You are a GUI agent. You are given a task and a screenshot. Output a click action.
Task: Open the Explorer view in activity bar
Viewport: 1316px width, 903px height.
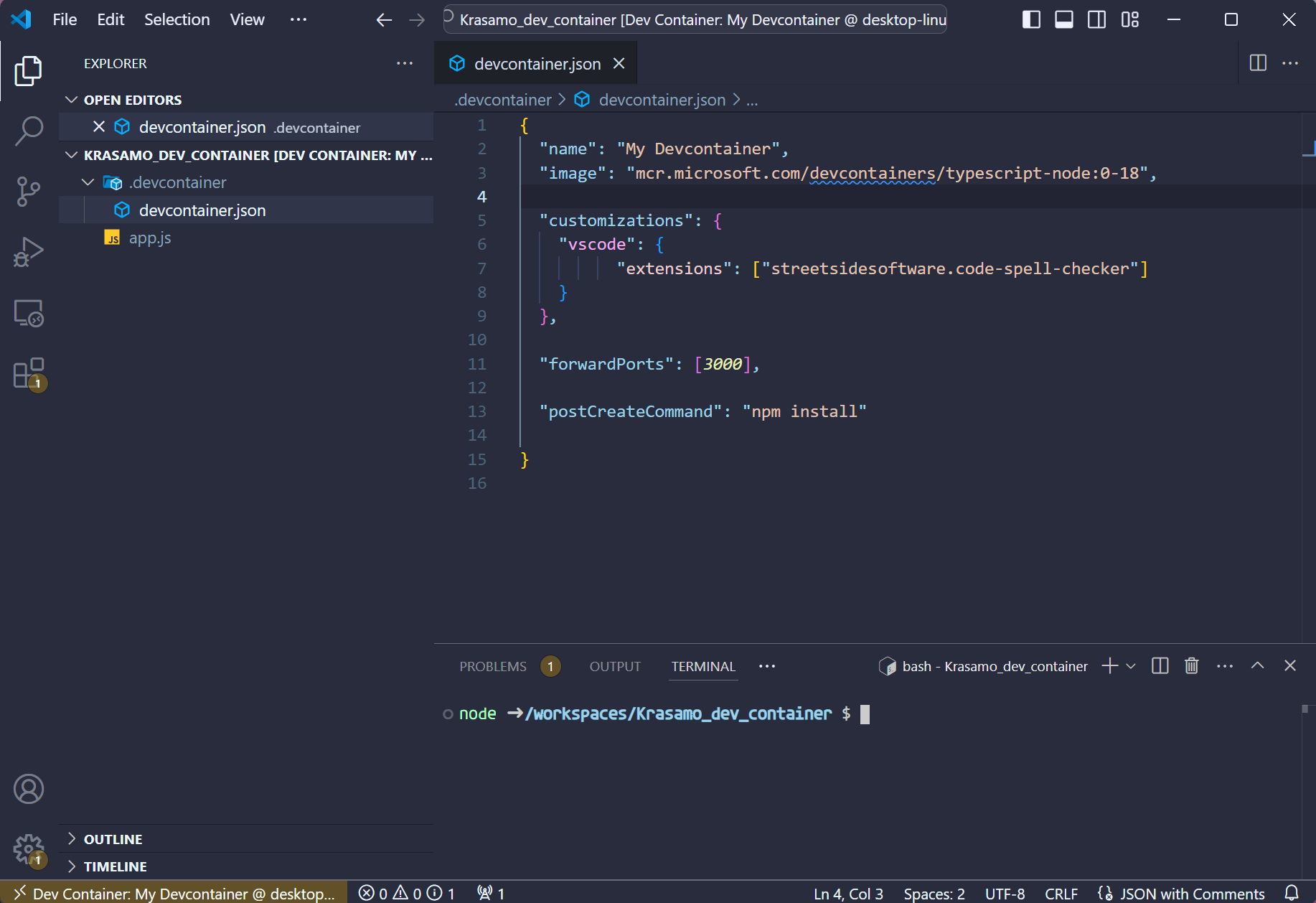click(29, 71)
